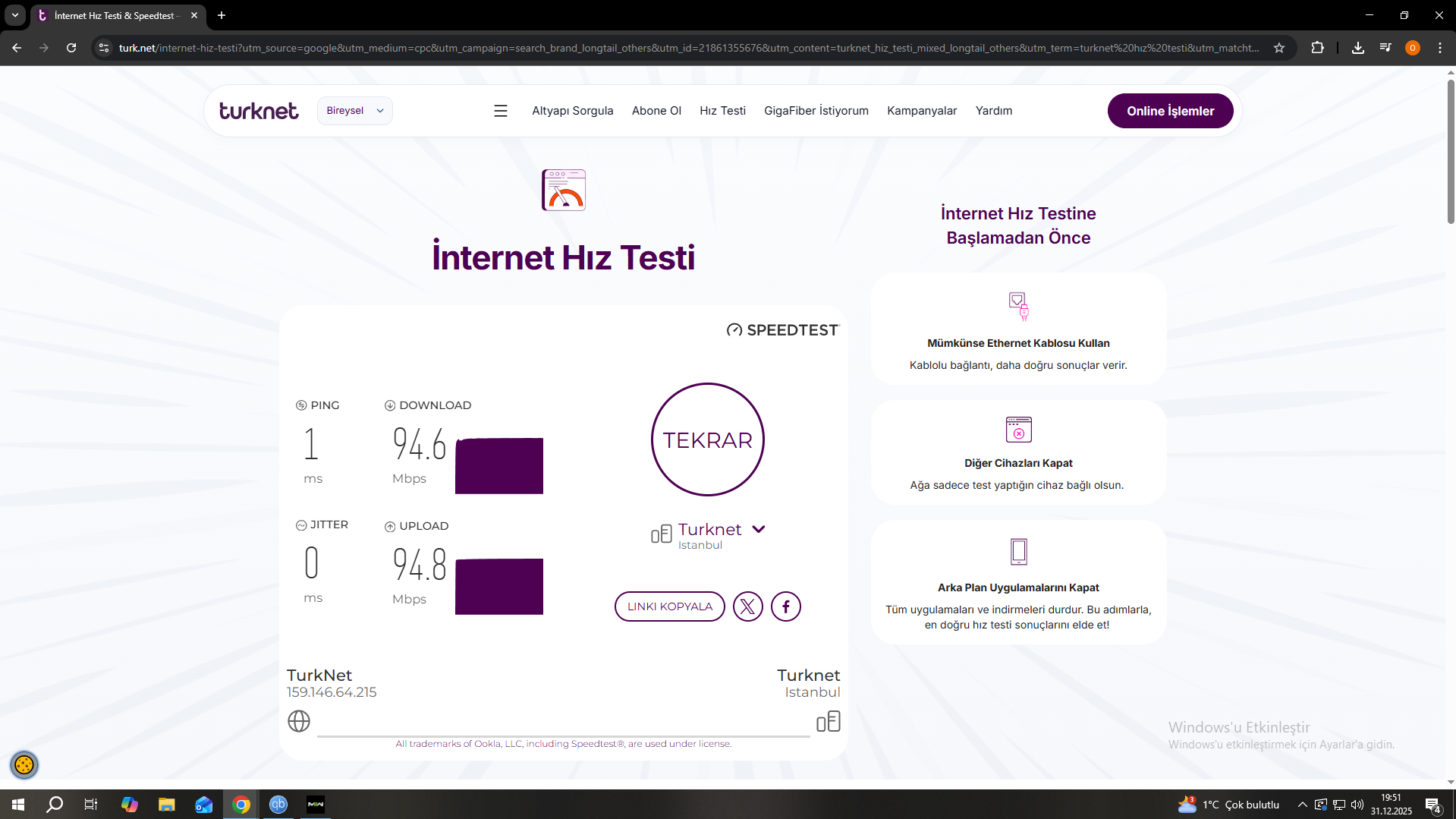
Task: Click the Online İşlemler button
Action: [1171, 111]
